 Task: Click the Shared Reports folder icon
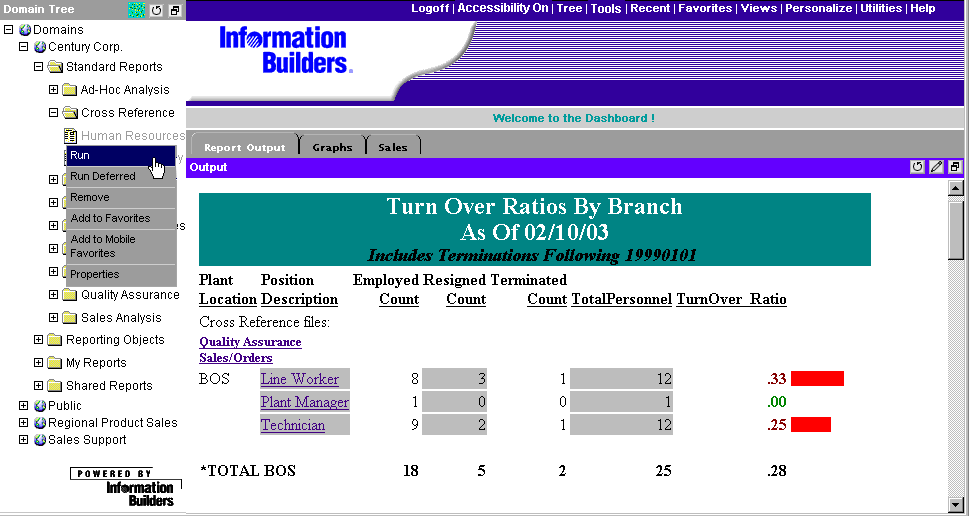tap(55, 386)
